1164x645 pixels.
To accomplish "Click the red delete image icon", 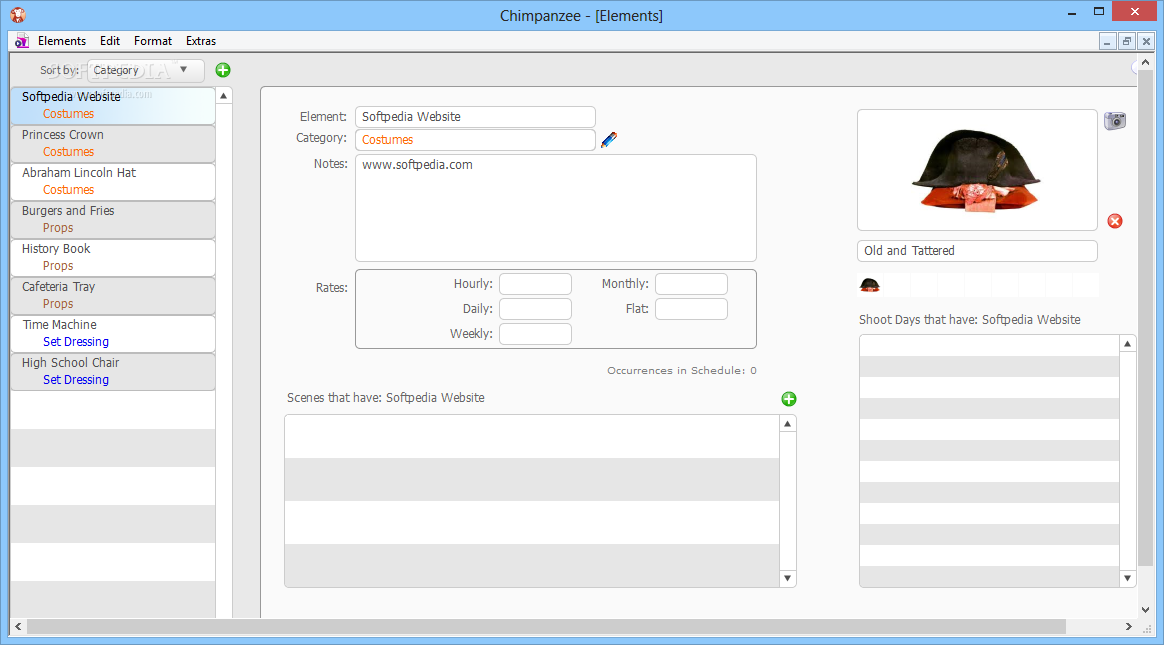I will (x=1115, y=221).
